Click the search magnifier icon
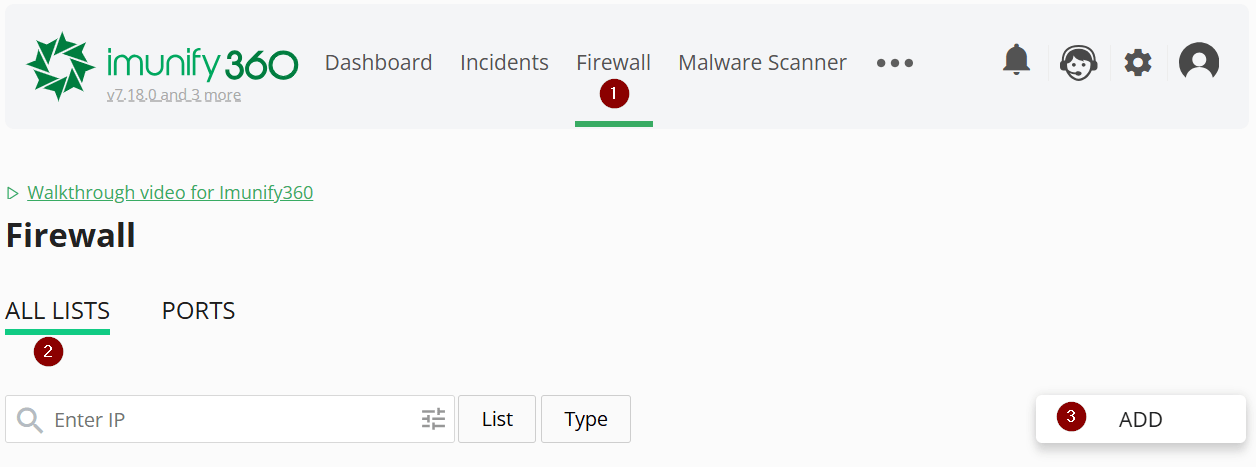The width and height of the screenshot is (1256, 467). (x=30, y=420)
